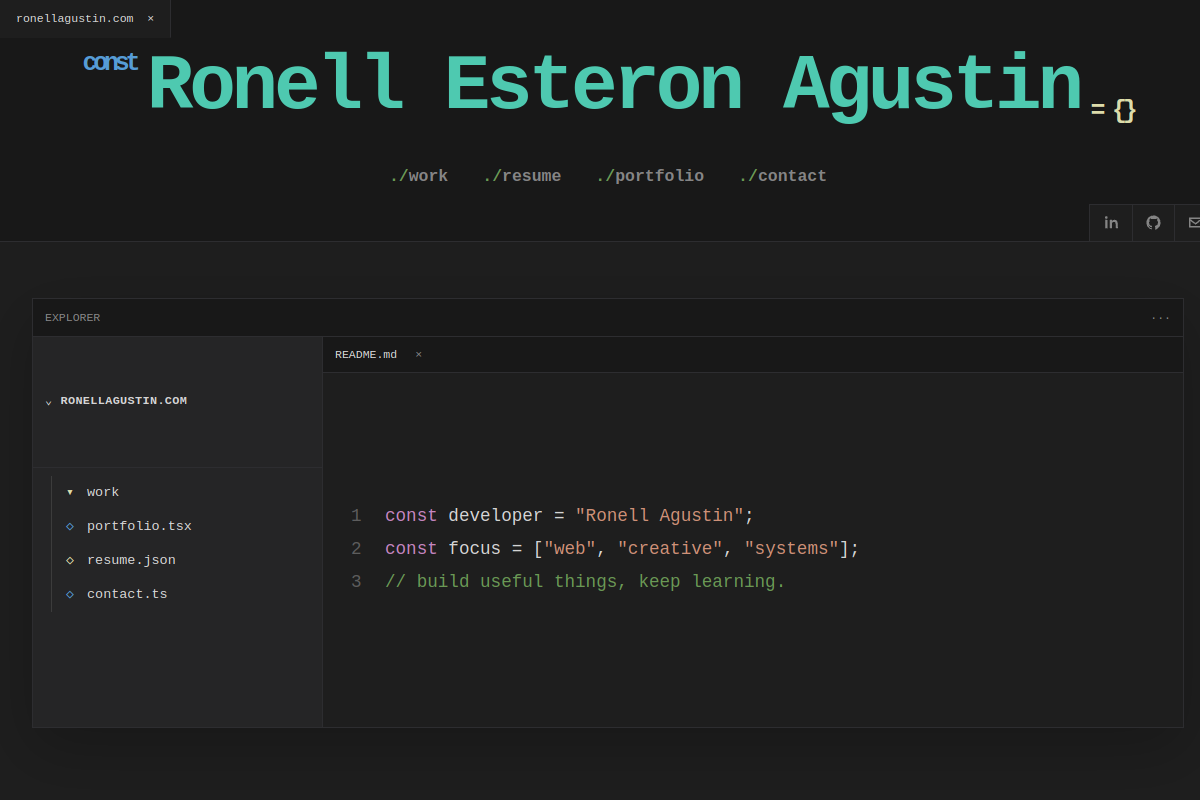Viewport: 1200px width, 800px height.
Task: Click the "Ronell Agustin" string literal
Action: click(x=659, y=516)
